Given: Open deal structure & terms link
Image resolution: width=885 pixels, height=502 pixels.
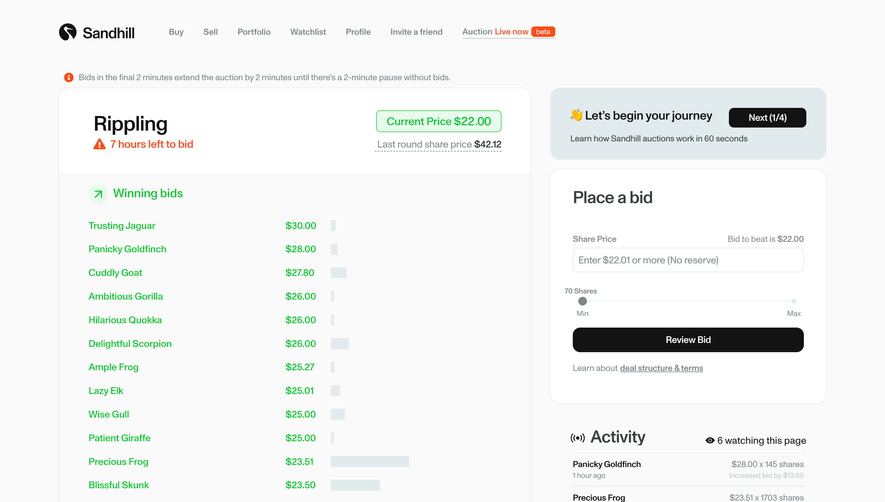Looking at the screenshot, I should (x=661, y=368).
